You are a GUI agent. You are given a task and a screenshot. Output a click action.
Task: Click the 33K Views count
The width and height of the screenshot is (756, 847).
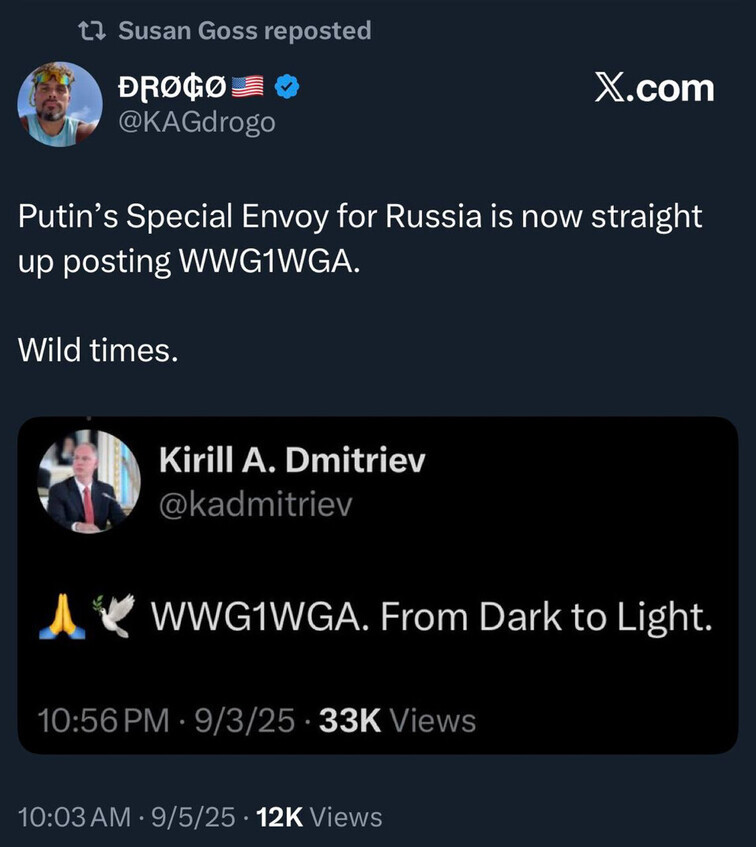pyautogui.click(x=397, y=720)
